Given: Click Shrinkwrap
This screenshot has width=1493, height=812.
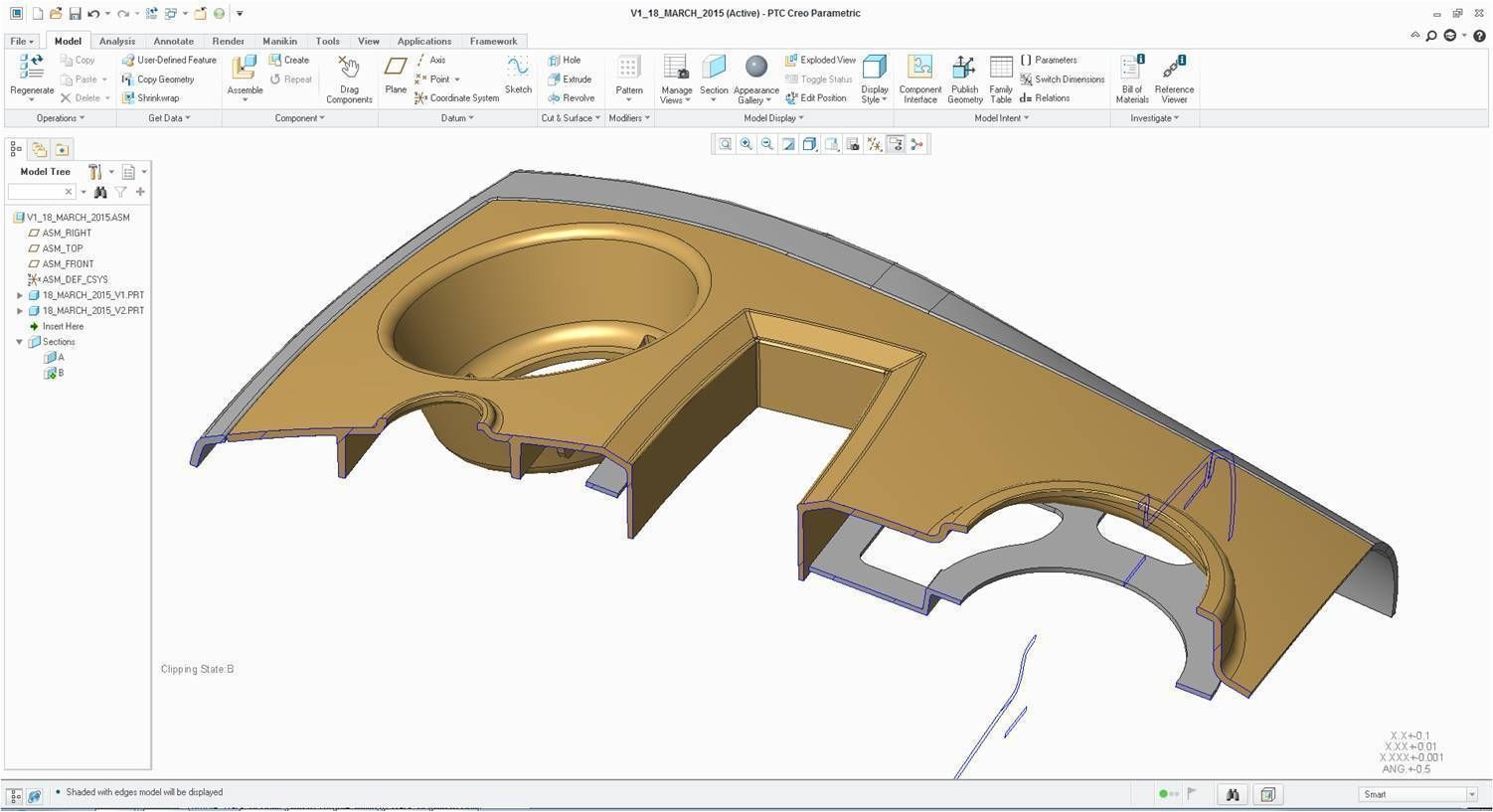Looking at the screenshot, I should pyautogui.click(x=151, y=97).
